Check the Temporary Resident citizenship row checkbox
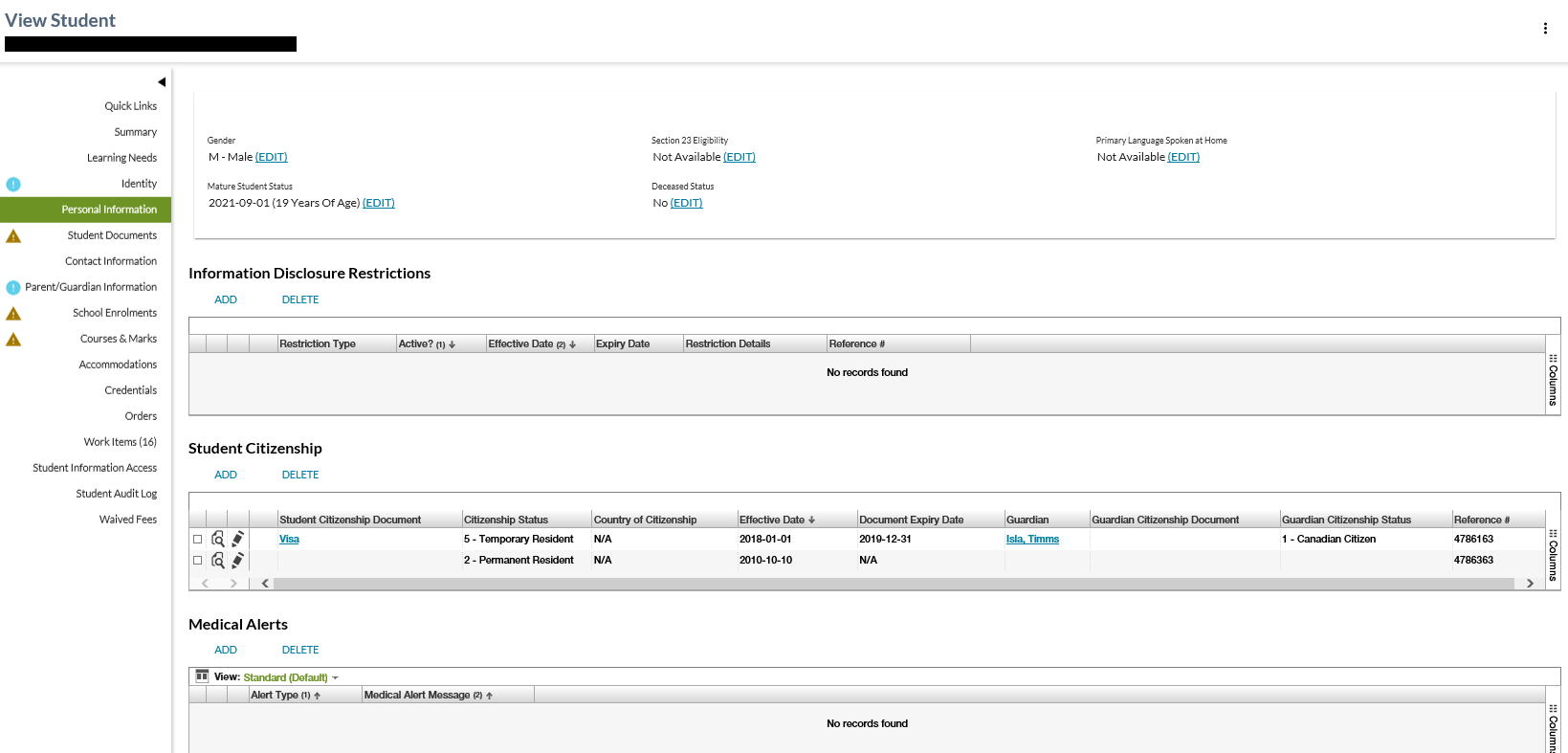This screenshot has height=753, width=1568. [x=198, y=540]
